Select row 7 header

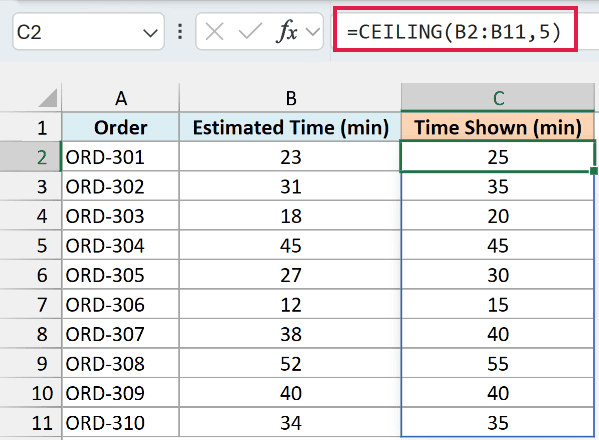[x=31, y=304]
